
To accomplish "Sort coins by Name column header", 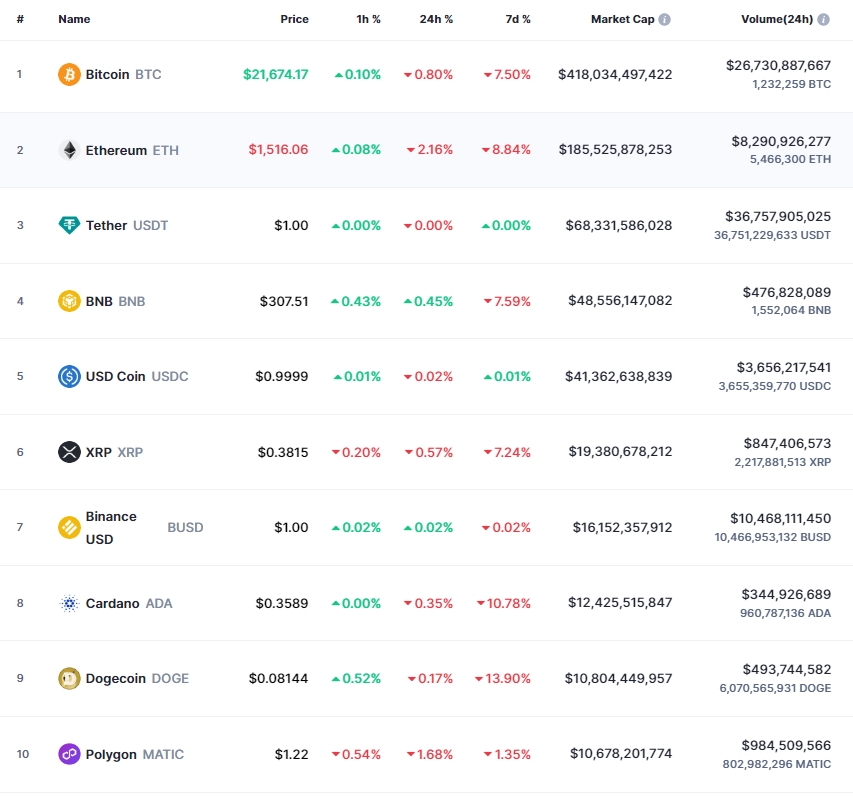I will tap(74, 19).
